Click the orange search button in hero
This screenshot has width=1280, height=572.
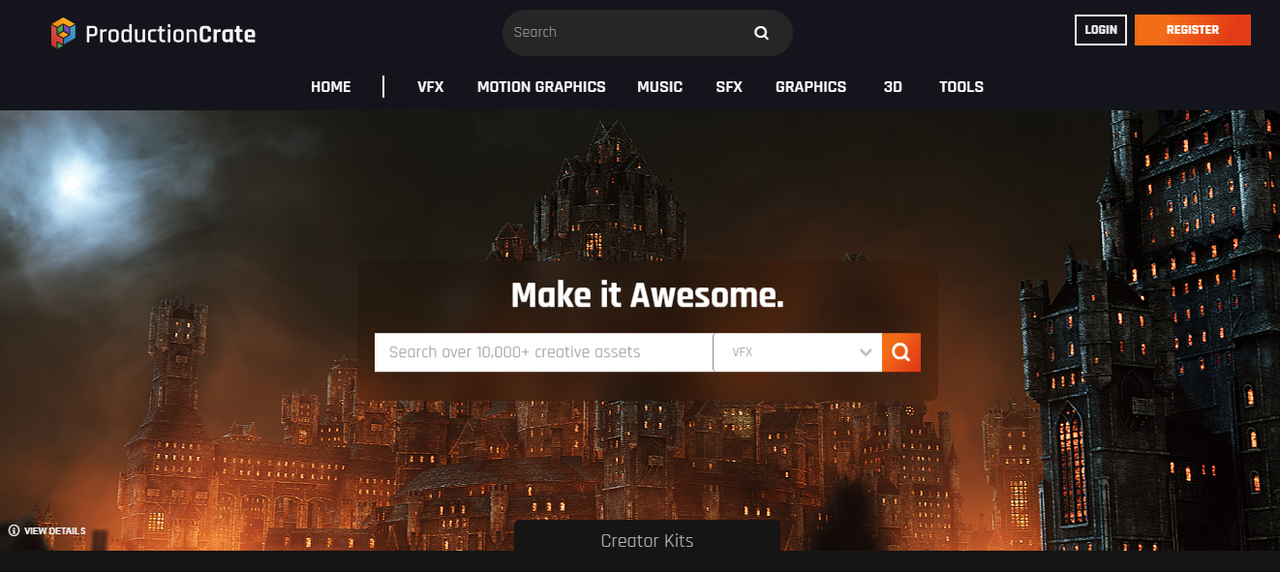coord(901,352)
